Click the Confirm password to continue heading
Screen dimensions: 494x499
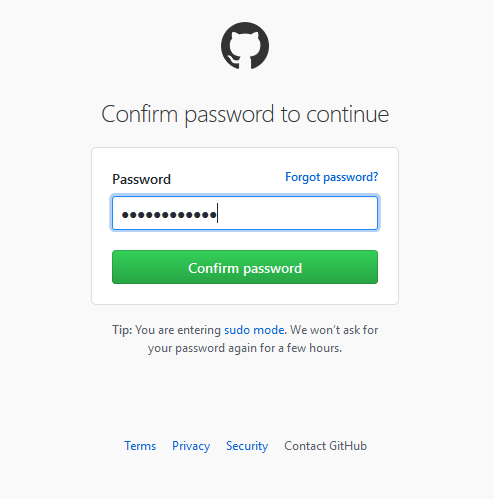pos(245,115)
